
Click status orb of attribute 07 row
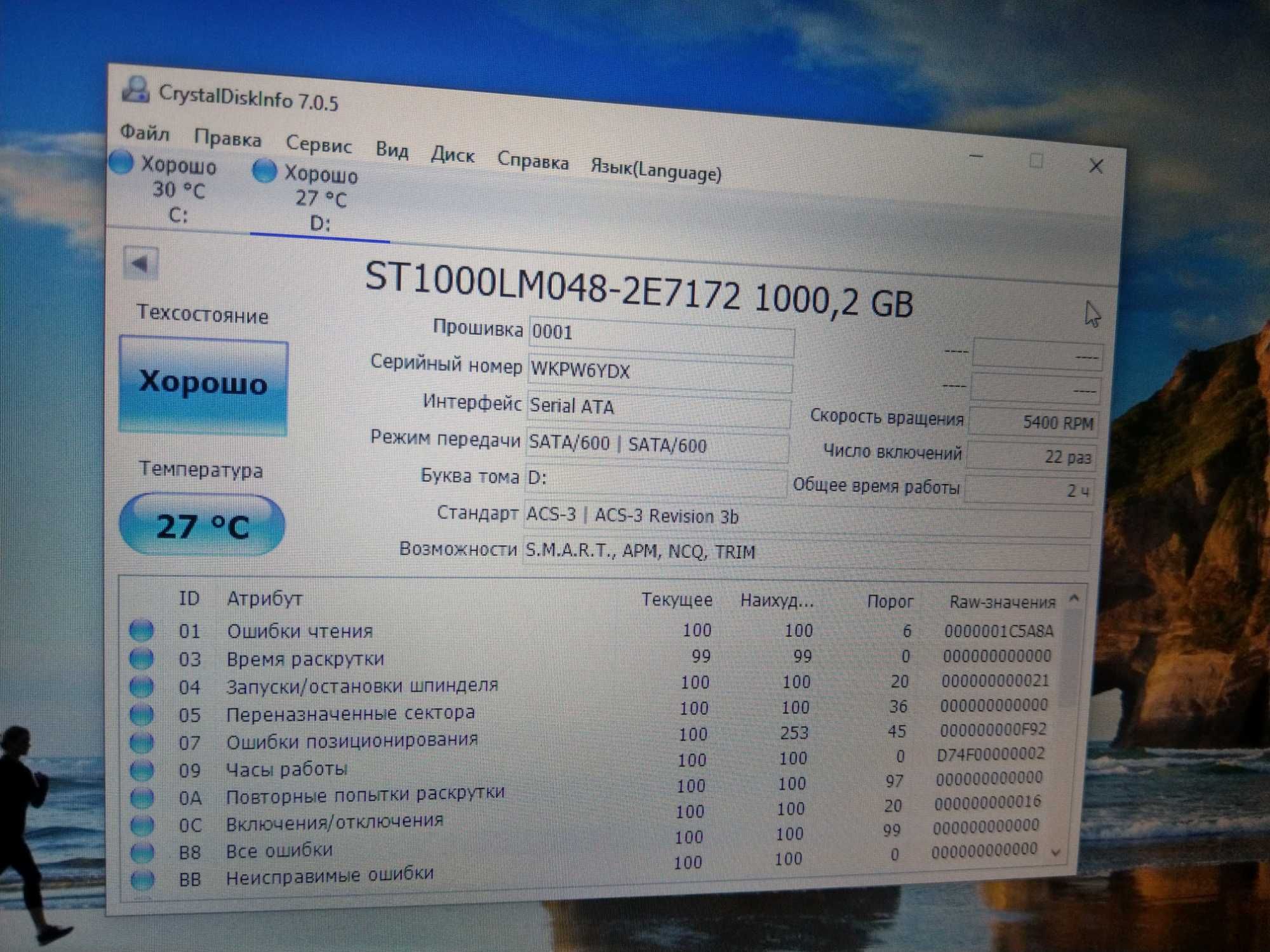tap(142, 741)
